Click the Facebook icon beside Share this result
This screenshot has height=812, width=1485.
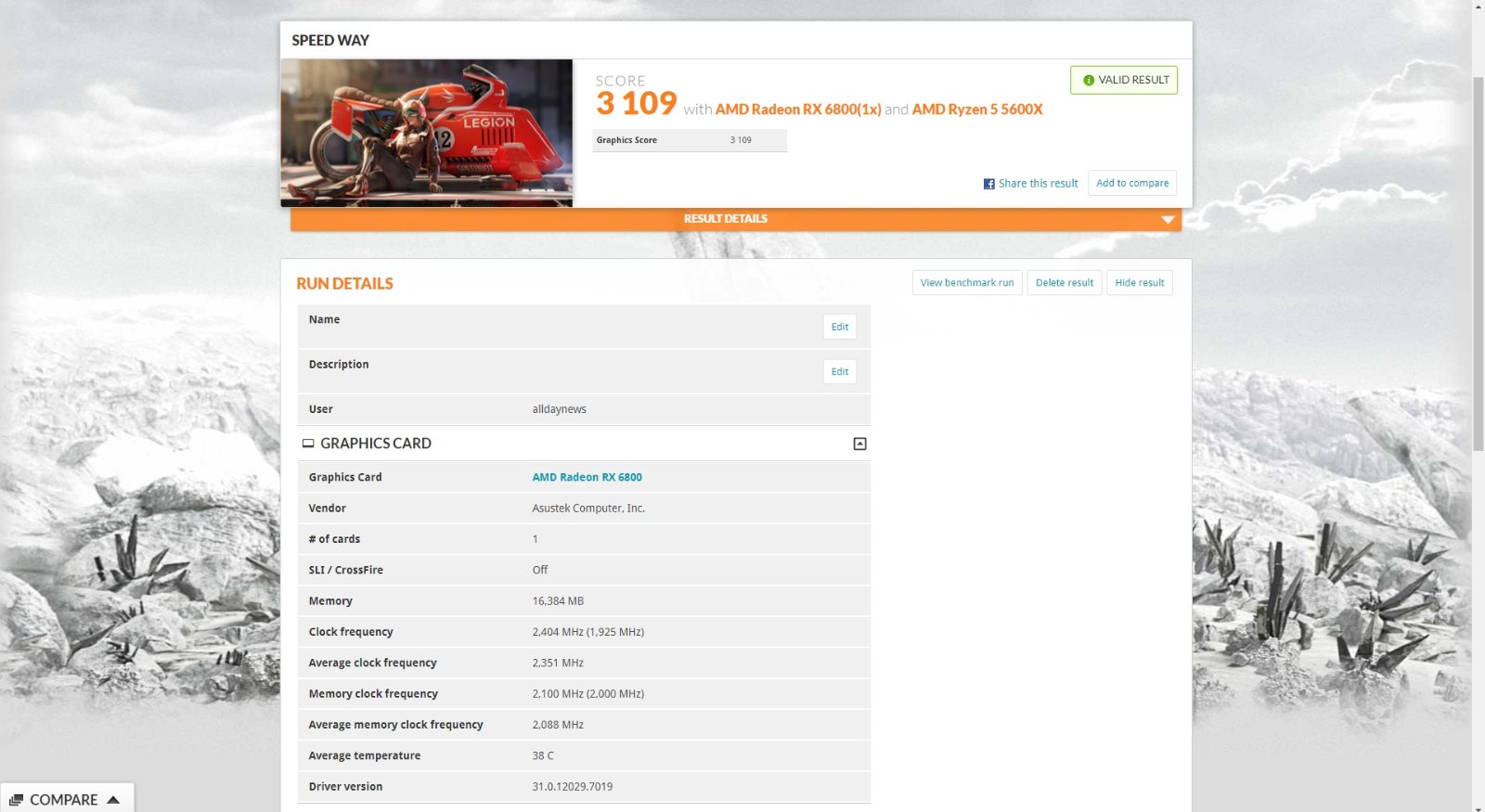(x=989, y=184)
